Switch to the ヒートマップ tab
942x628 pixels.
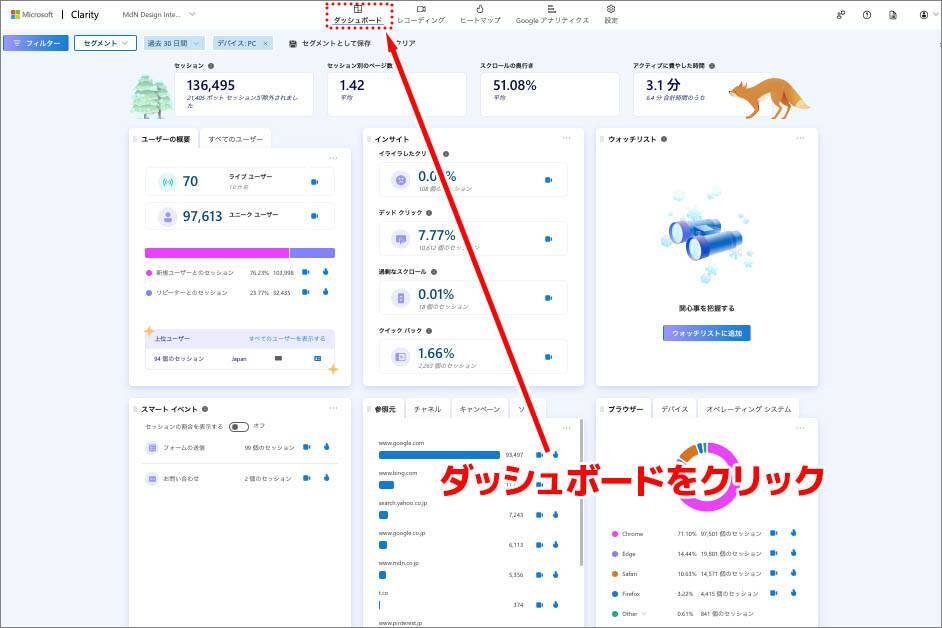480,14
